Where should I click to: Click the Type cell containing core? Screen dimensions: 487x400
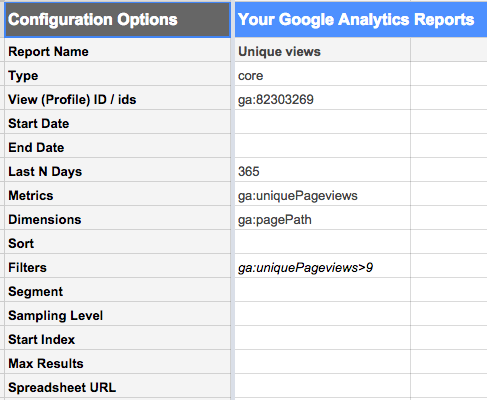(x=322, y=74)
